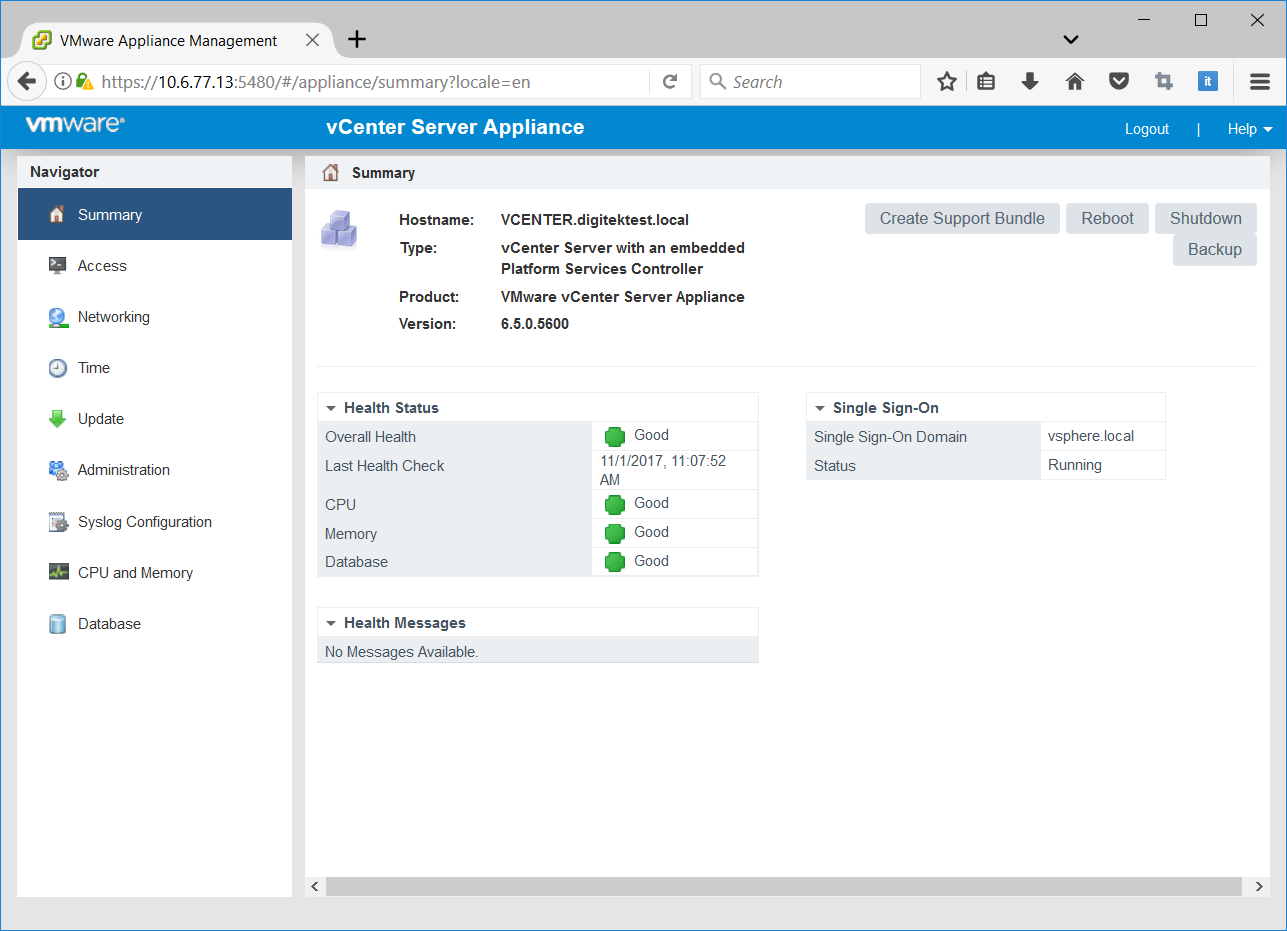Open the Help dropdown menu
The width and height of the screenshot is (1287, 931).
click(x=1250, y=129)
